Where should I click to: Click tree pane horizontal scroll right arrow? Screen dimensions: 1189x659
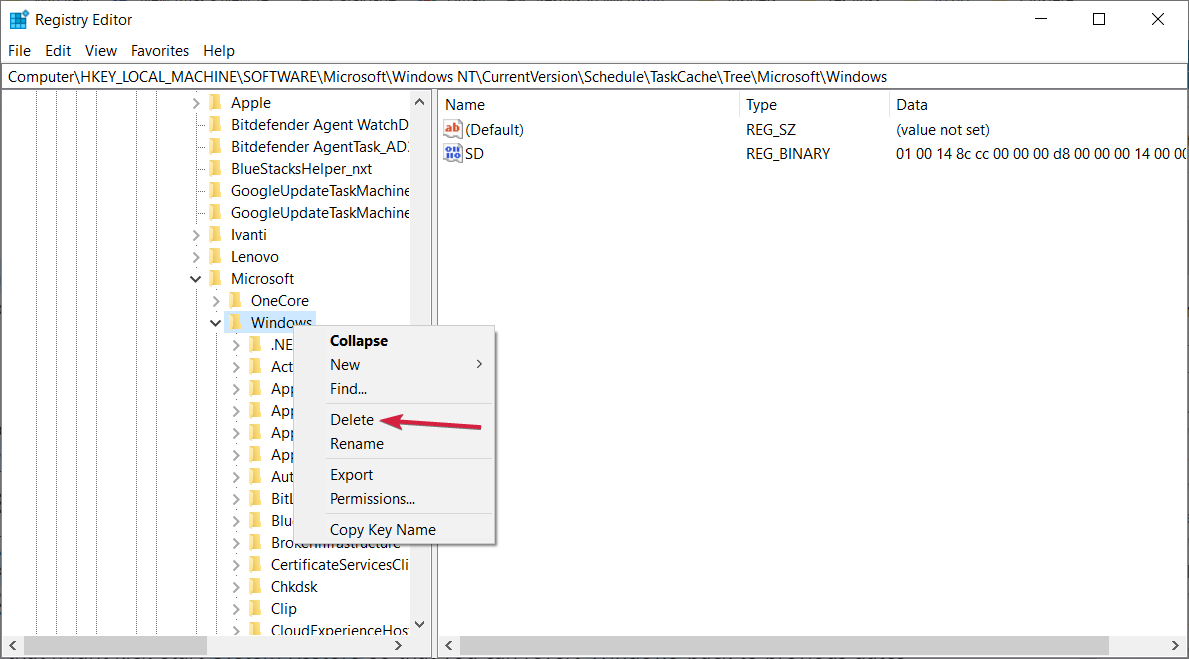[x=398, y=645]
